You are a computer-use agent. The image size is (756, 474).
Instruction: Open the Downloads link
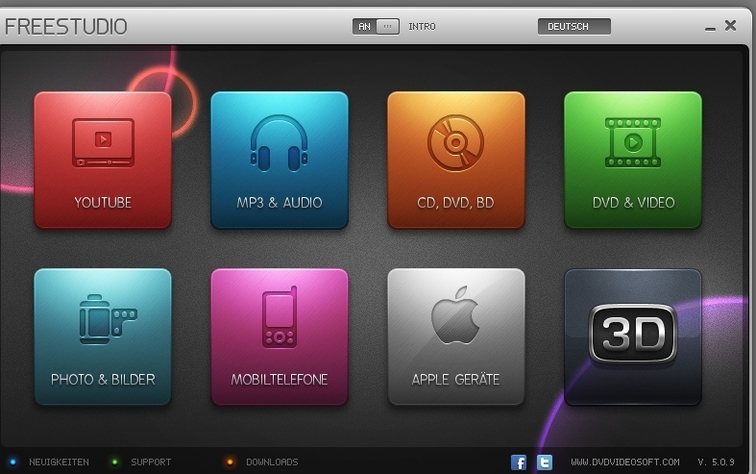point(272,462)
